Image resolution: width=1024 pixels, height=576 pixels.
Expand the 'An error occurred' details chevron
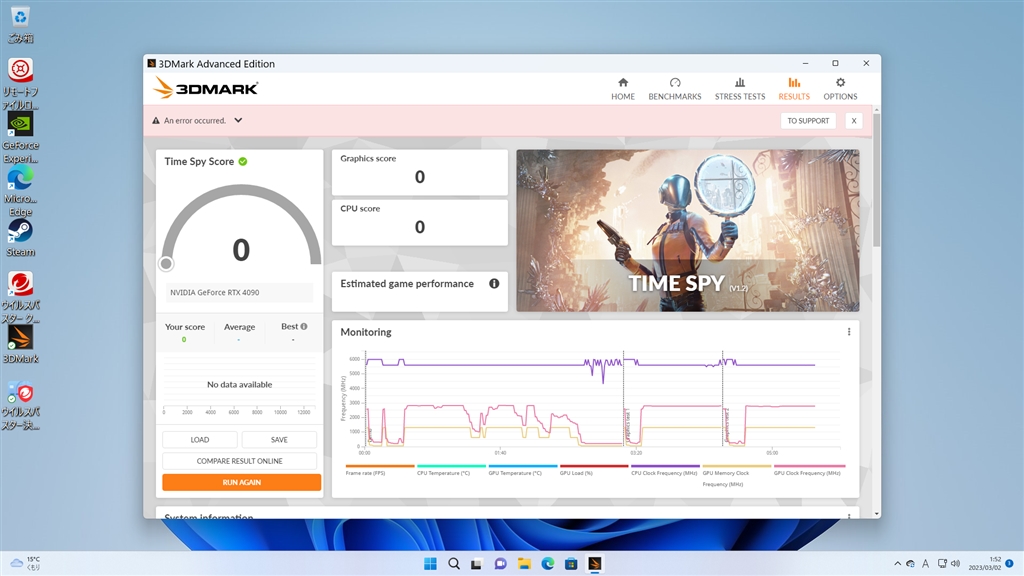click(238, 120)
